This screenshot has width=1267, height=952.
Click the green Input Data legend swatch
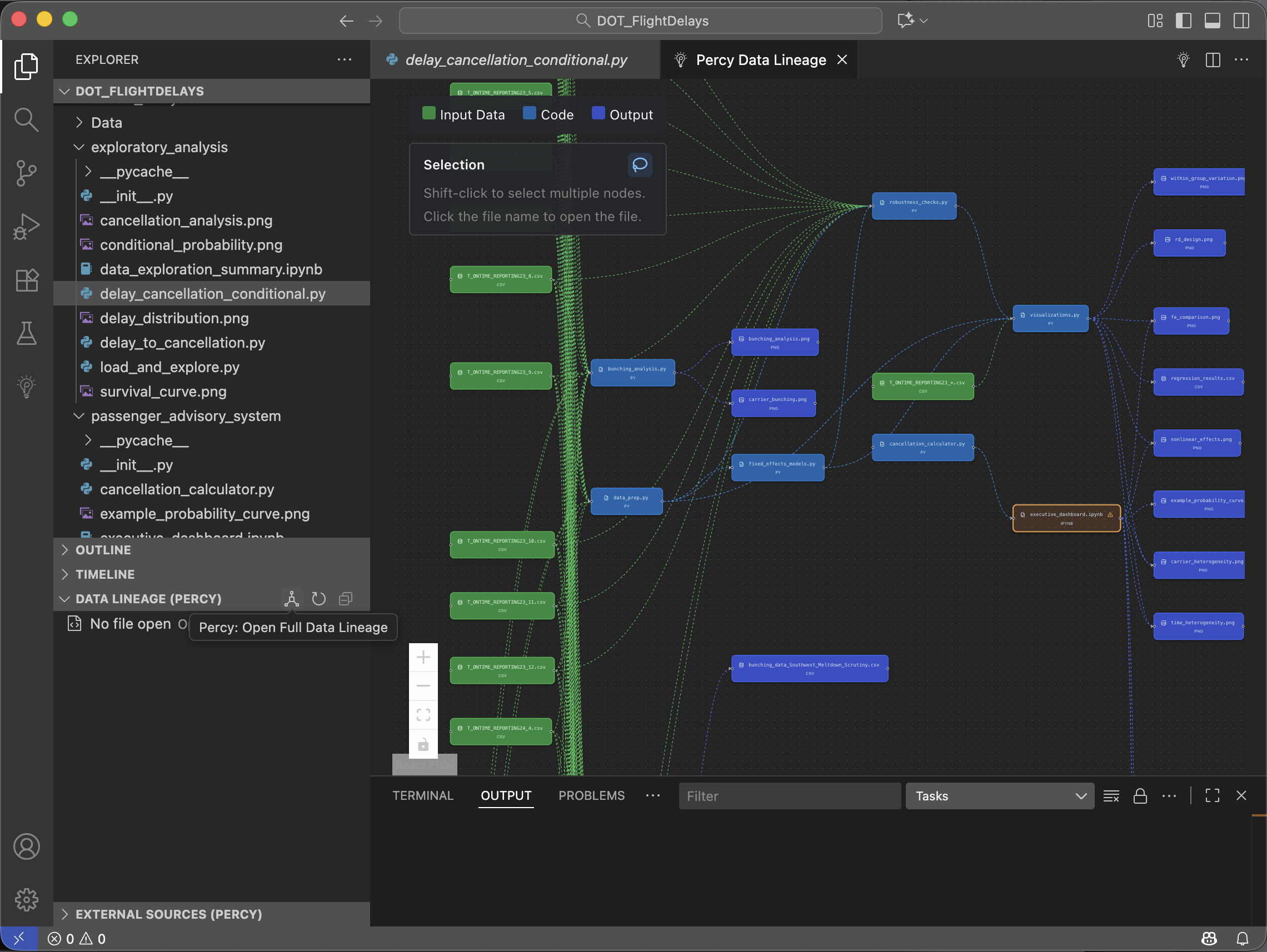click(428, 113)
